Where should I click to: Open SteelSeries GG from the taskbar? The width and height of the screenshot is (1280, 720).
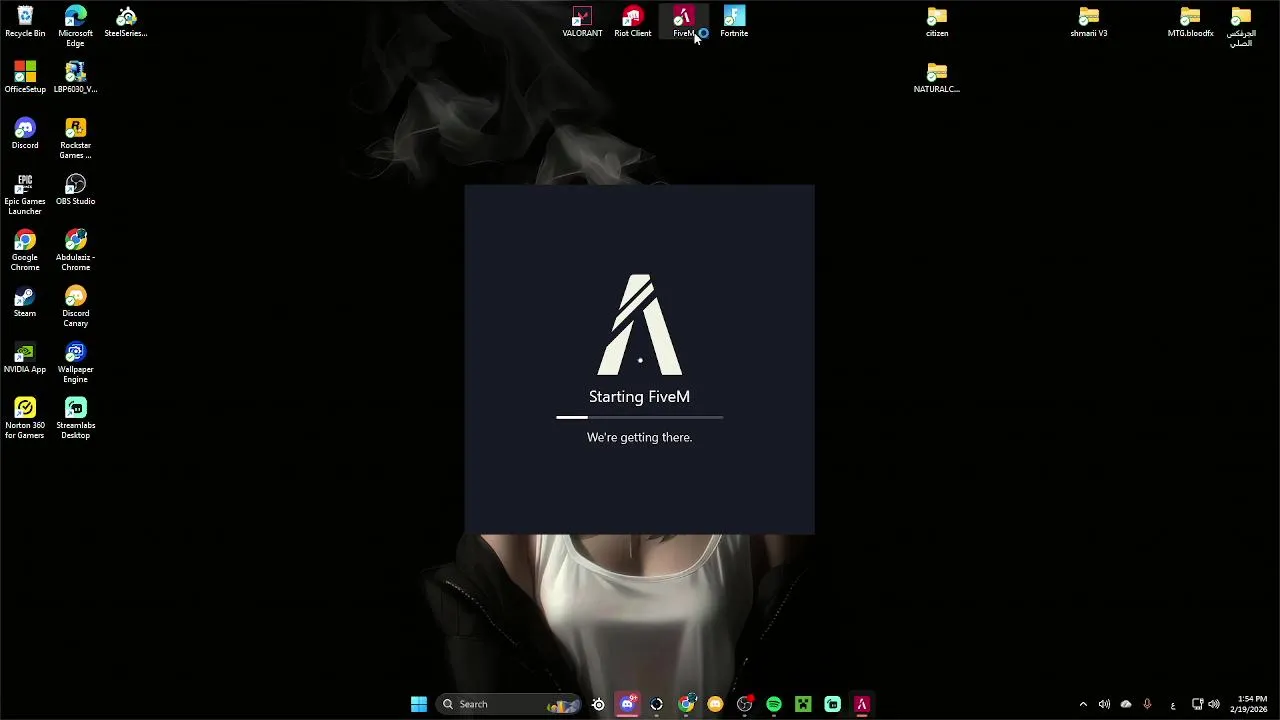(x=598, y=704)
